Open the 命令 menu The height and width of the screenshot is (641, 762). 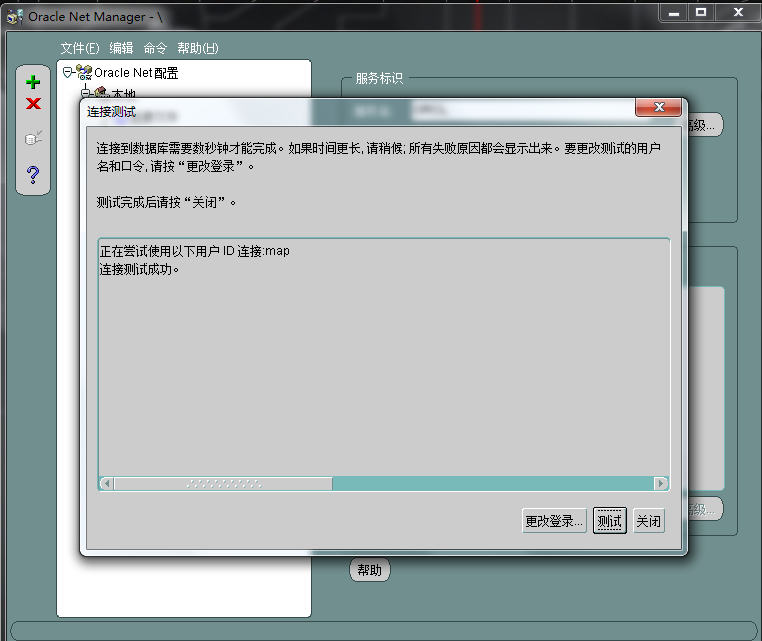pyautogui.click(x=155, y=48)
